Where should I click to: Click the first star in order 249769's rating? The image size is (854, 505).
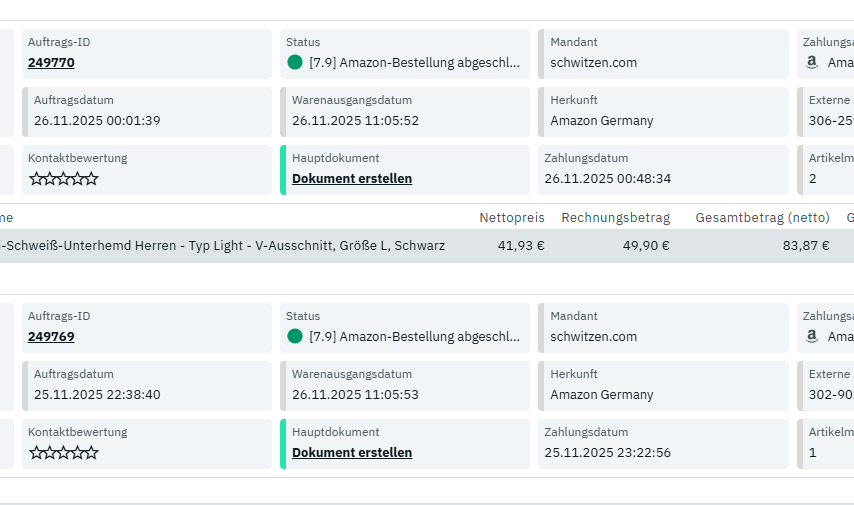36,453
